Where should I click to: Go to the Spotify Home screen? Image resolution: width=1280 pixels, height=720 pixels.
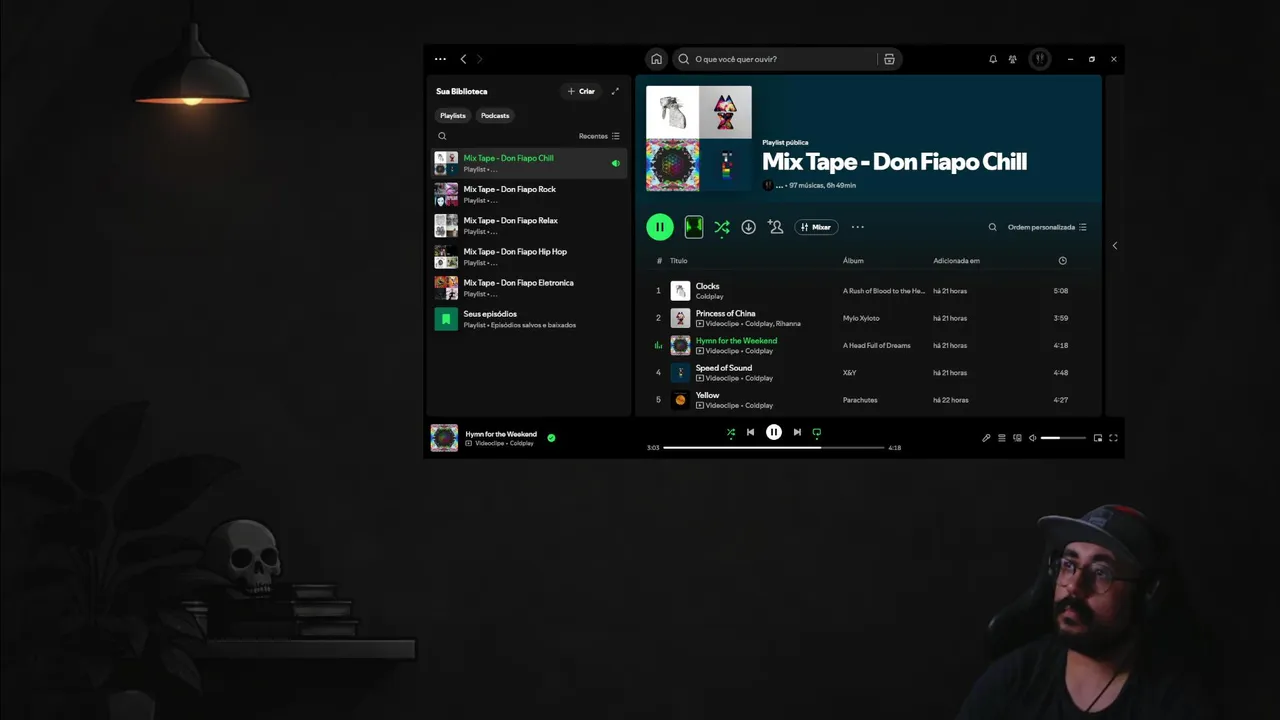click(x=656, y=59)
